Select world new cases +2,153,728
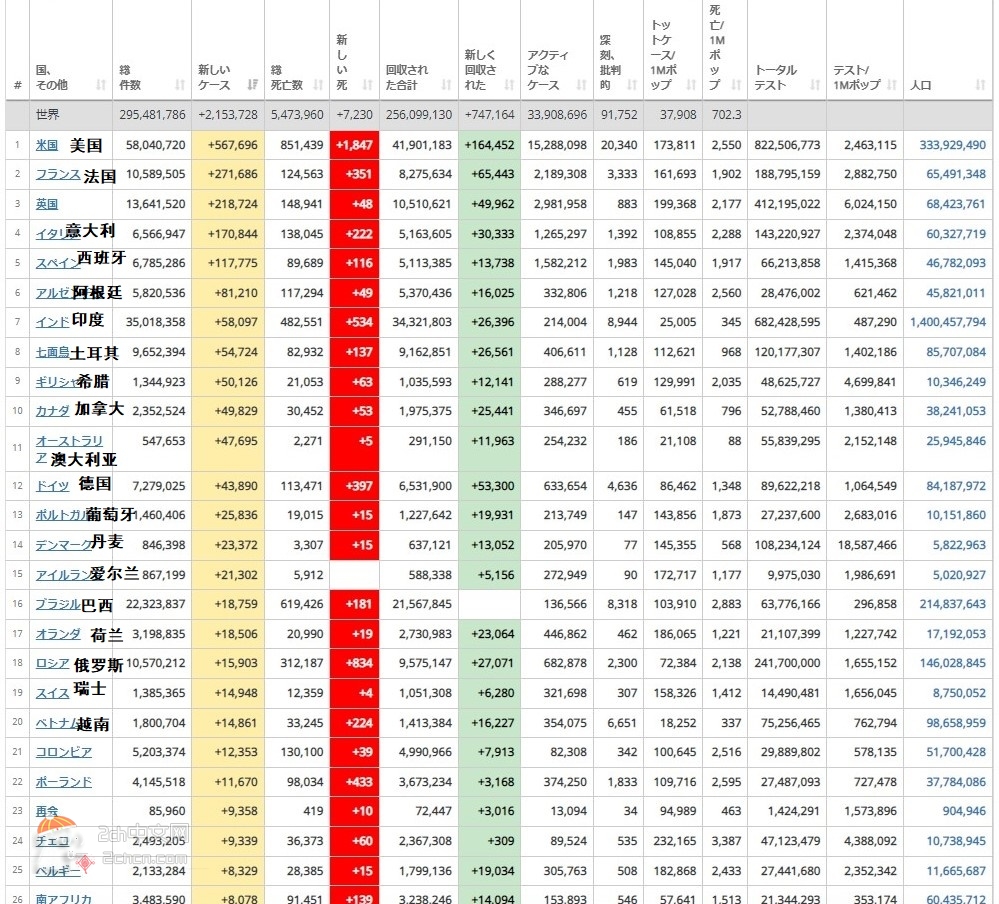The height and width of the screenshot is (904, 999). tap(228, 115)
